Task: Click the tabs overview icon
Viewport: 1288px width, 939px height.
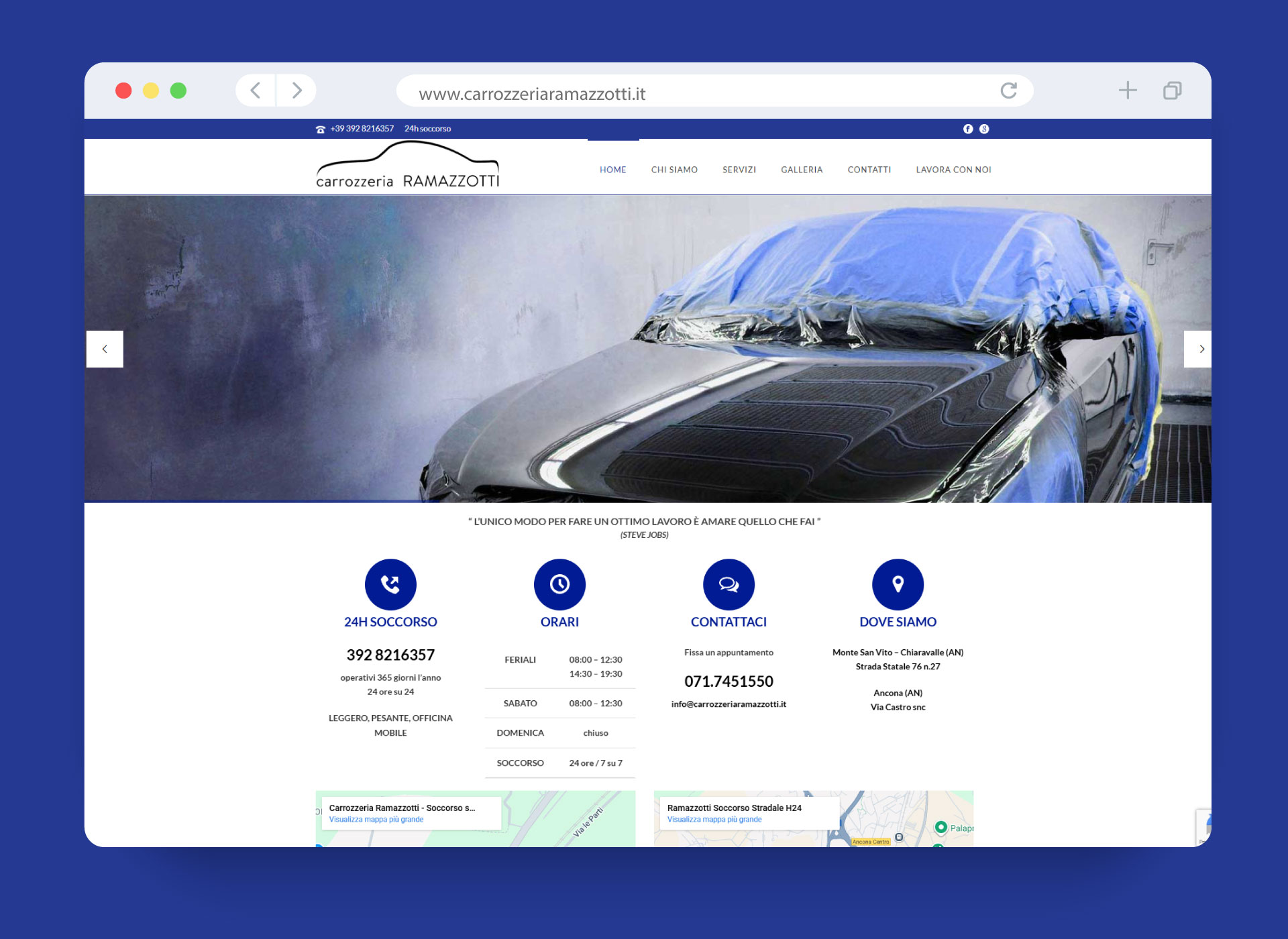Action: tap(1172, 91)
